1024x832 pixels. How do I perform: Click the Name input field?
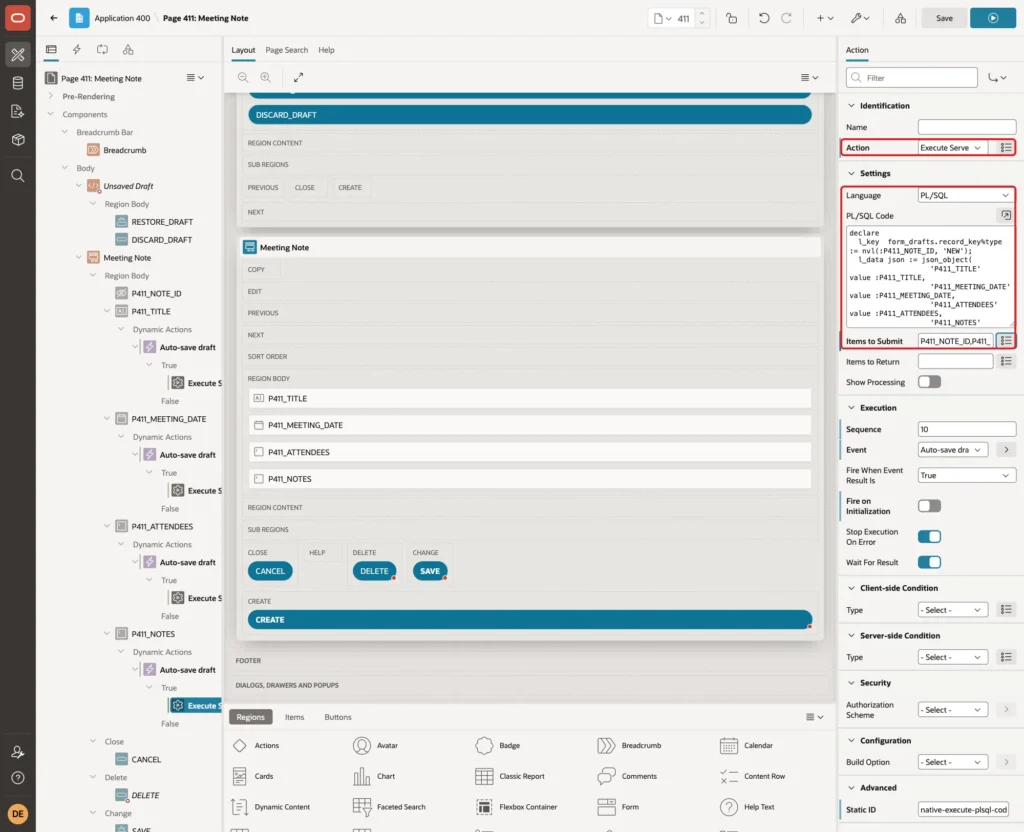967,127
